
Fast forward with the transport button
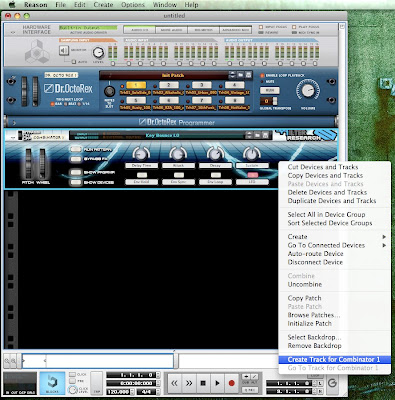coord(189,383)
